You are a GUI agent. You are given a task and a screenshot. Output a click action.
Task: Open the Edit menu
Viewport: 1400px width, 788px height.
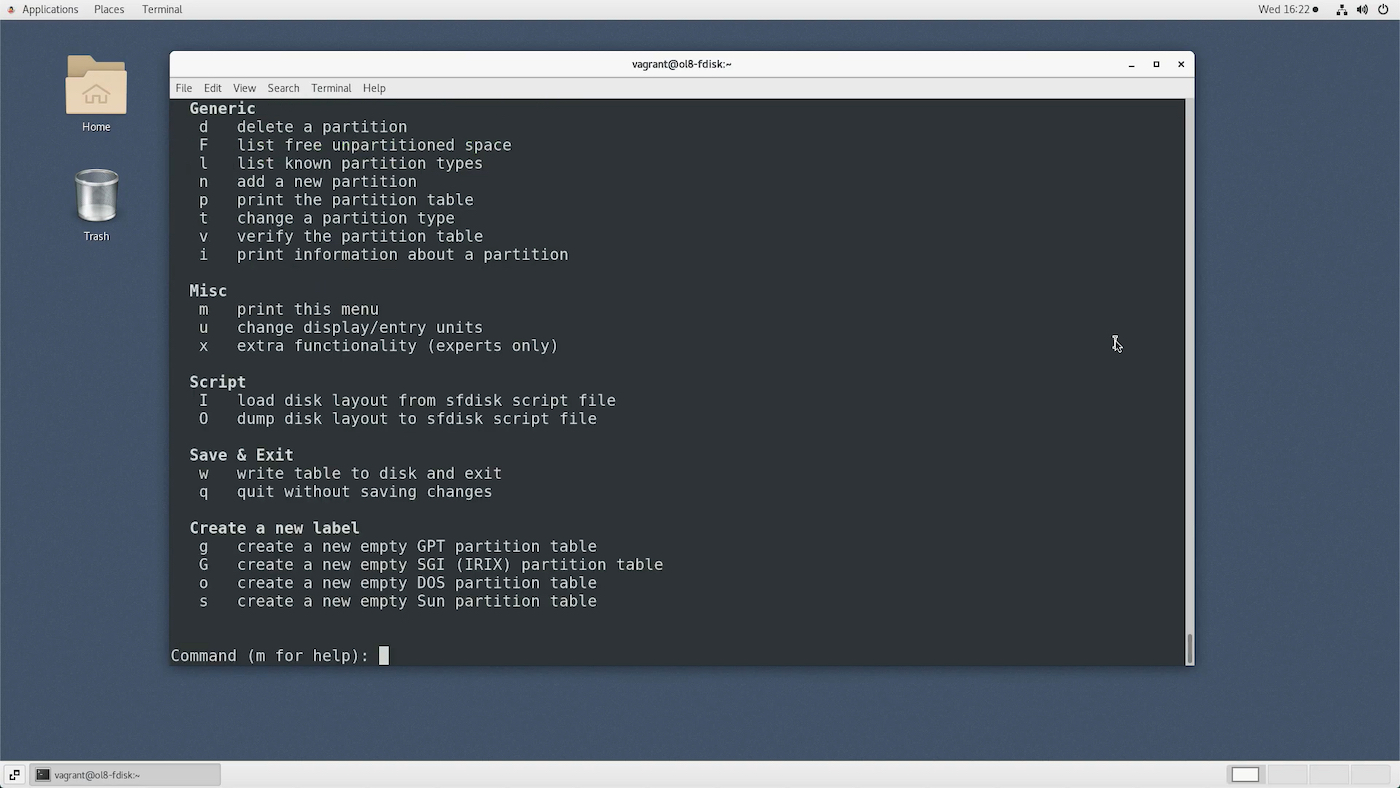click(212, 88)
